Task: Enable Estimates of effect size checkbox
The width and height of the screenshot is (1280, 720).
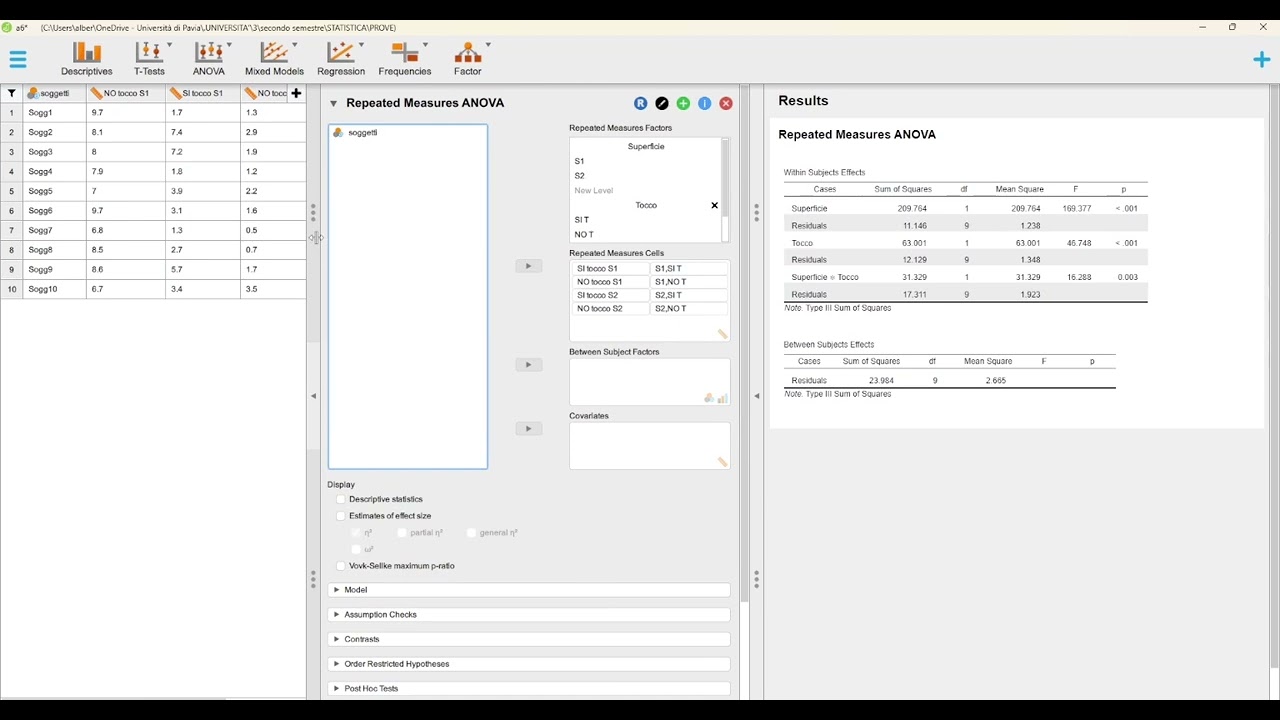Action: coord(341,516)
